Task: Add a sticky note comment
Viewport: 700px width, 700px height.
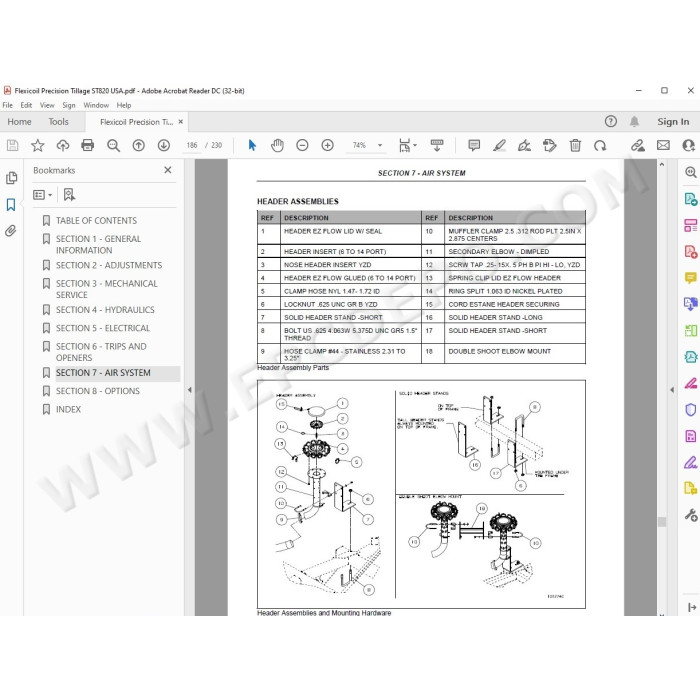Action: pos(474,146)
